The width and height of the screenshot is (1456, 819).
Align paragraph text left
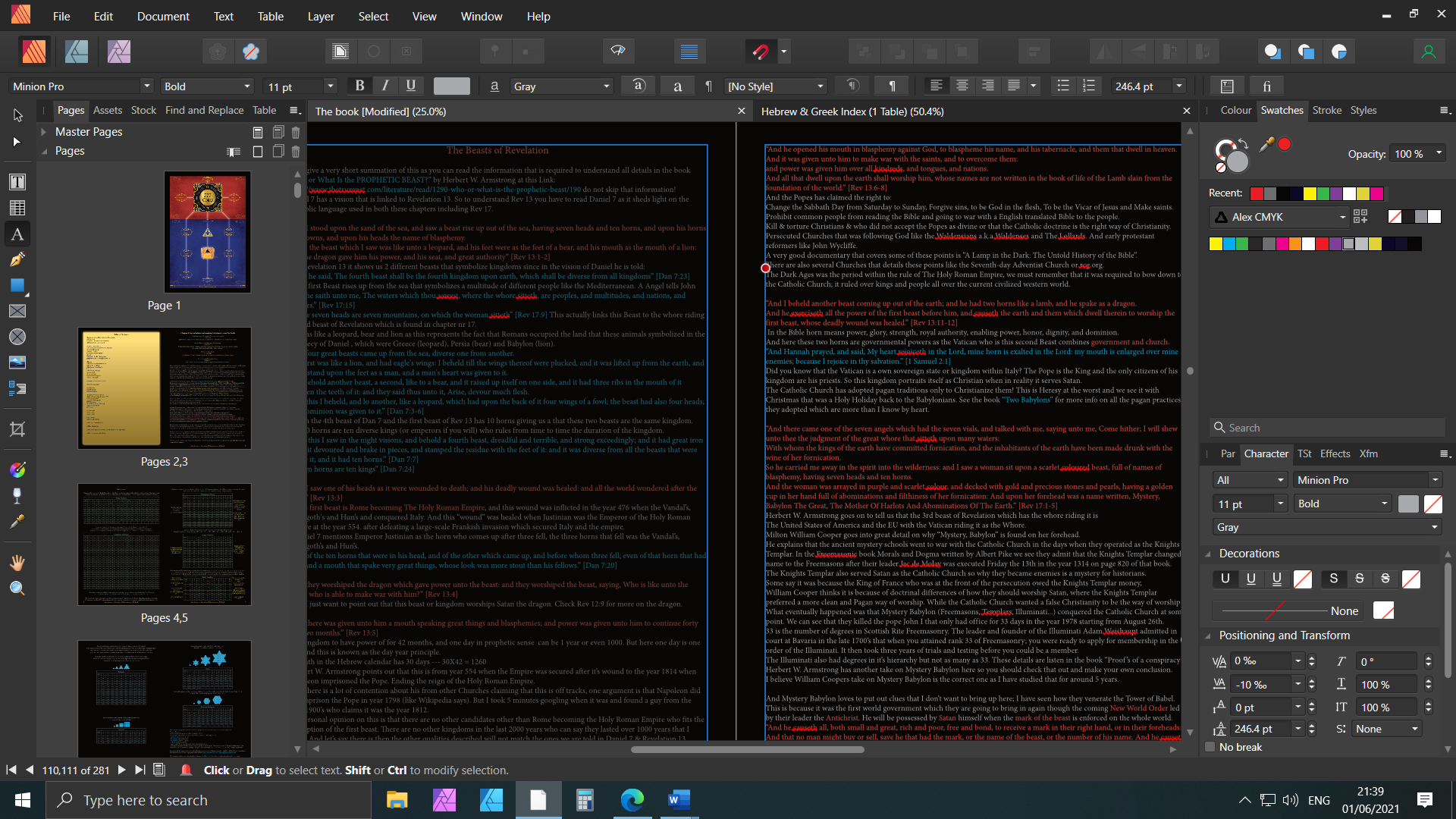coord(937,86)
